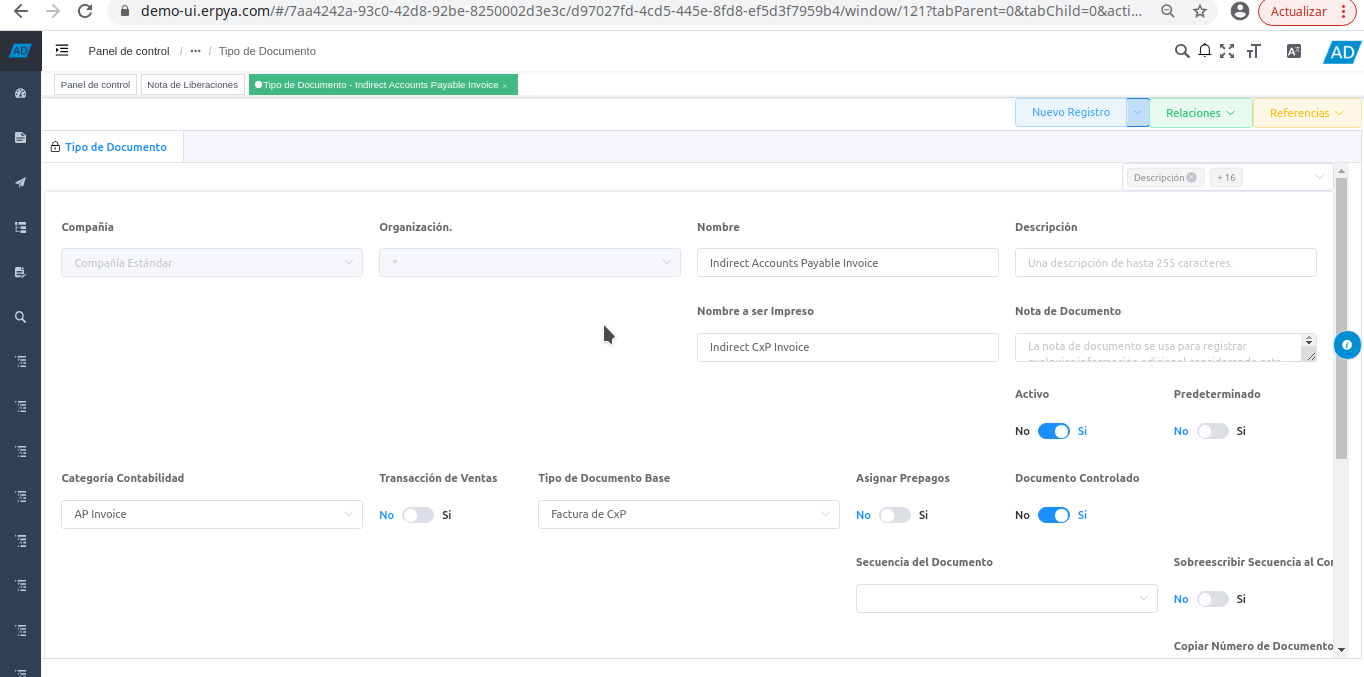
Task: Turn on the Transacción de Ventas switch
Action: (x=418, y=515)
